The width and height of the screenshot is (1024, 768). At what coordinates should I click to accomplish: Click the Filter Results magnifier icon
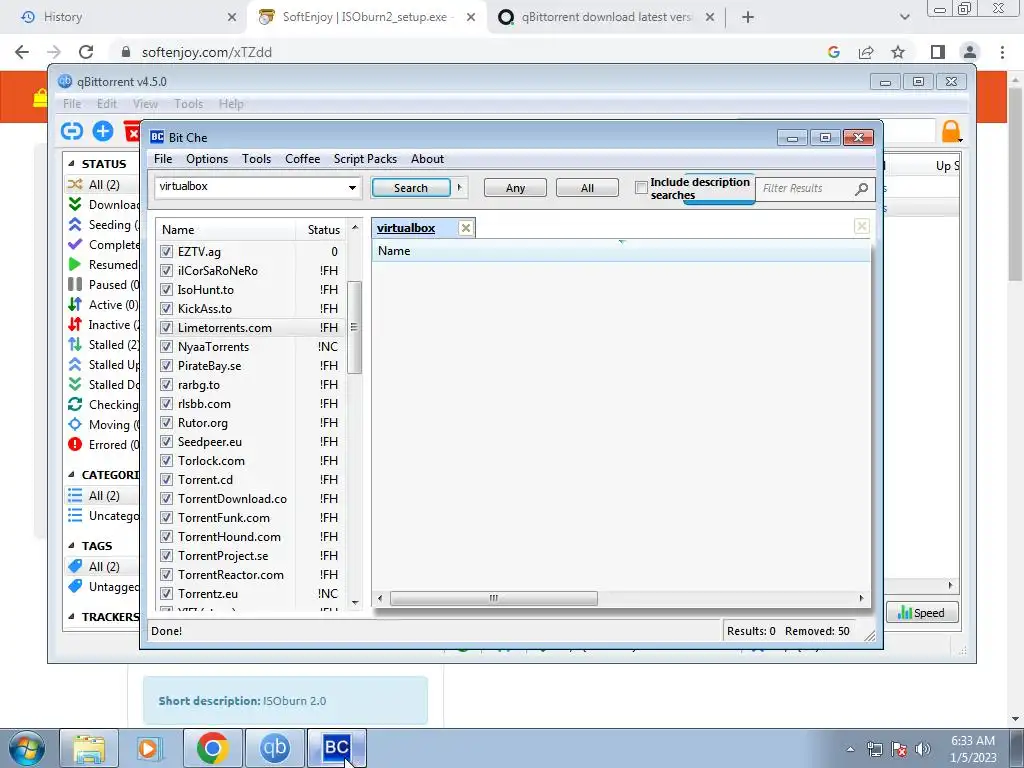(861, 189)
